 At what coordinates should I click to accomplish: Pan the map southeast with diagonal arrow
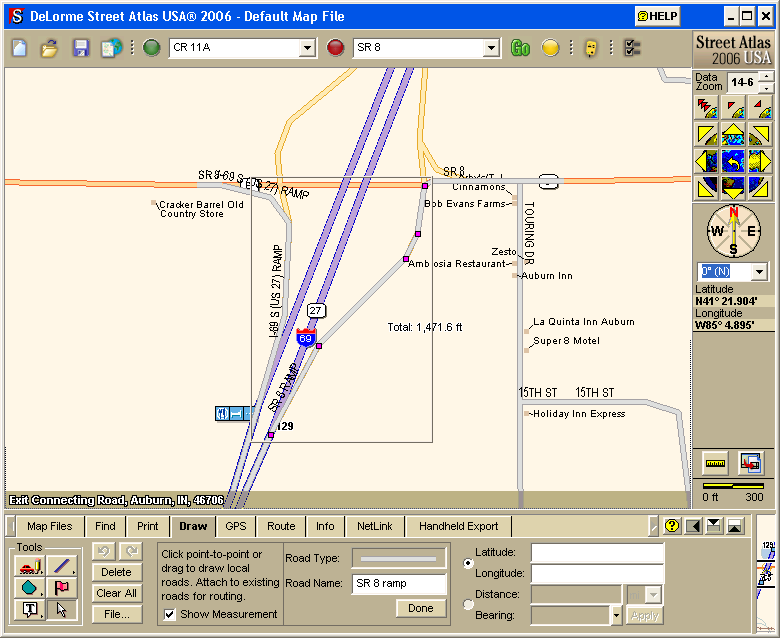coord(760,187)
